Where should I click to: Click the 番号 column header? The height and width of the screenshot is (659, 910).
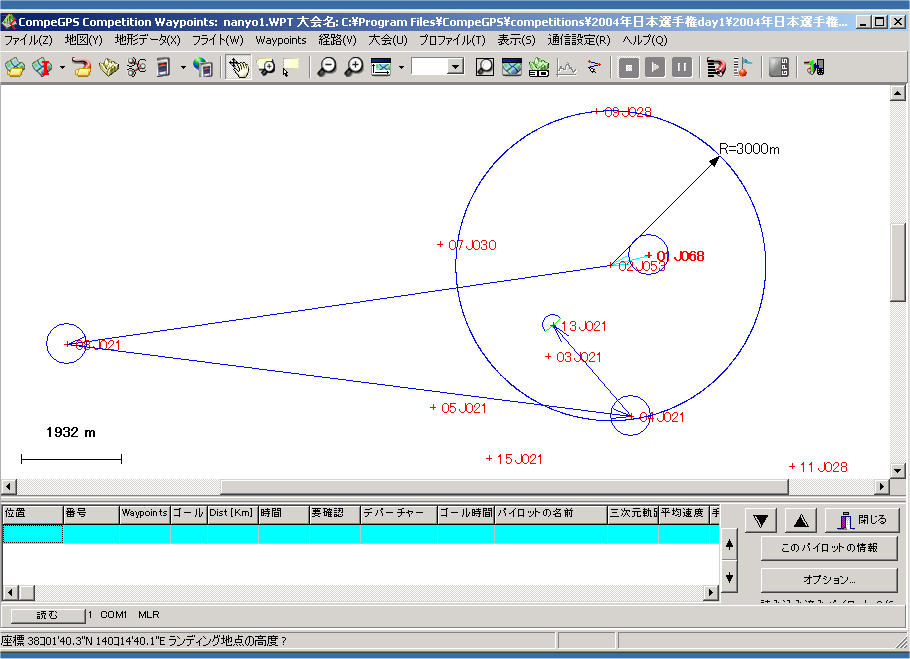(91, 514)
